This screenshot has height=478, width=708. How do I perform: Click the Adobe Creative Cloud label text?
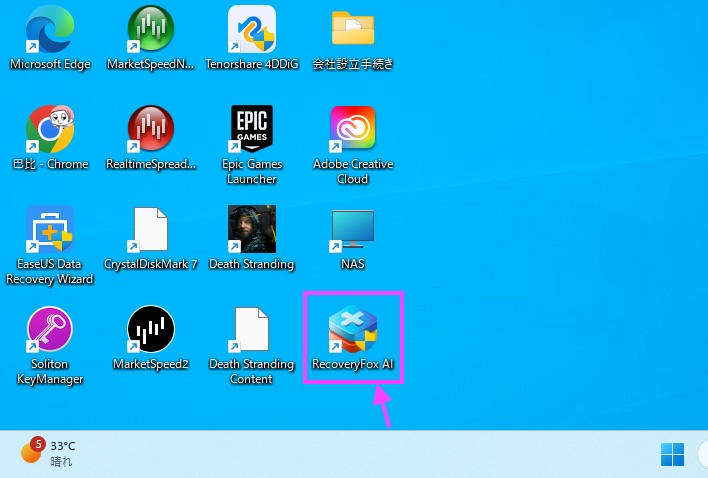[353, 171]
